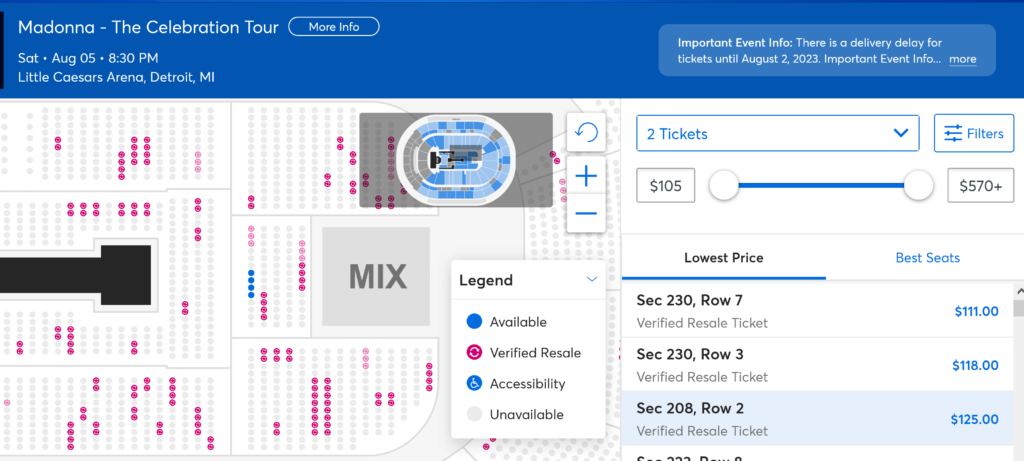Click the gray Unavailable legend dot
Image resolution: width=1024 pixels, height=461 pixels.
click(x=474, y=415)
